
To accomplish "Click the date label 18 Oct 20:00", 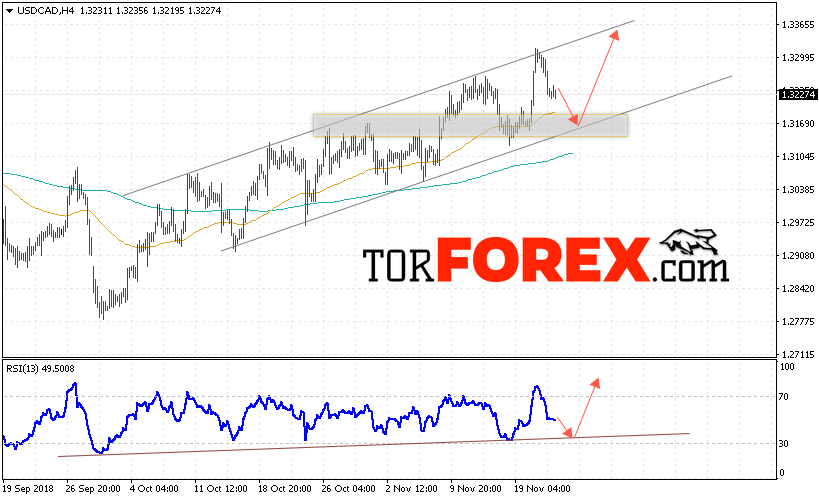I will (x=285, y=489).
